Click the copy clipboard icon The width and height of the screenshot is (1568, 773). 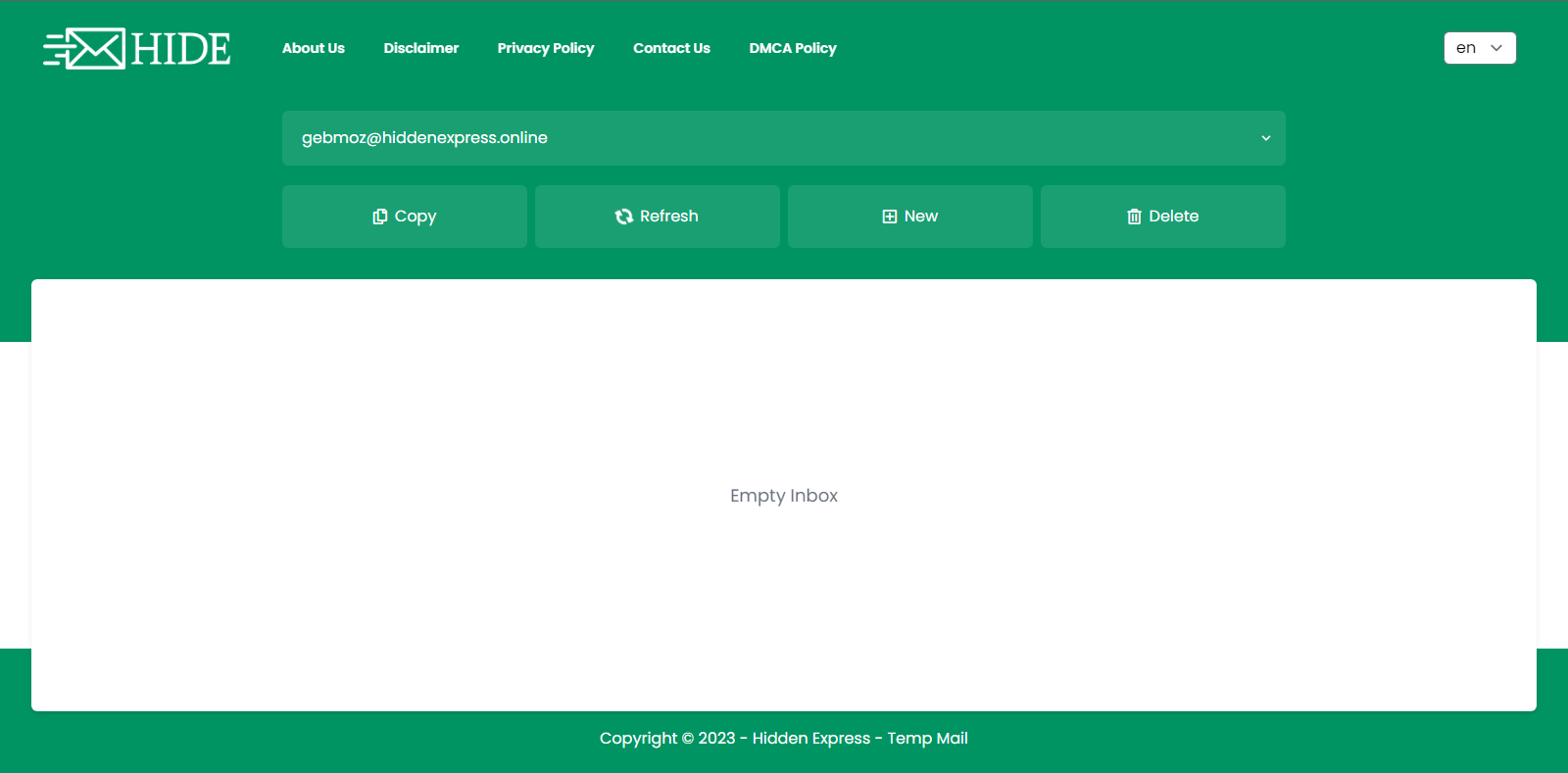click(380, 217)
